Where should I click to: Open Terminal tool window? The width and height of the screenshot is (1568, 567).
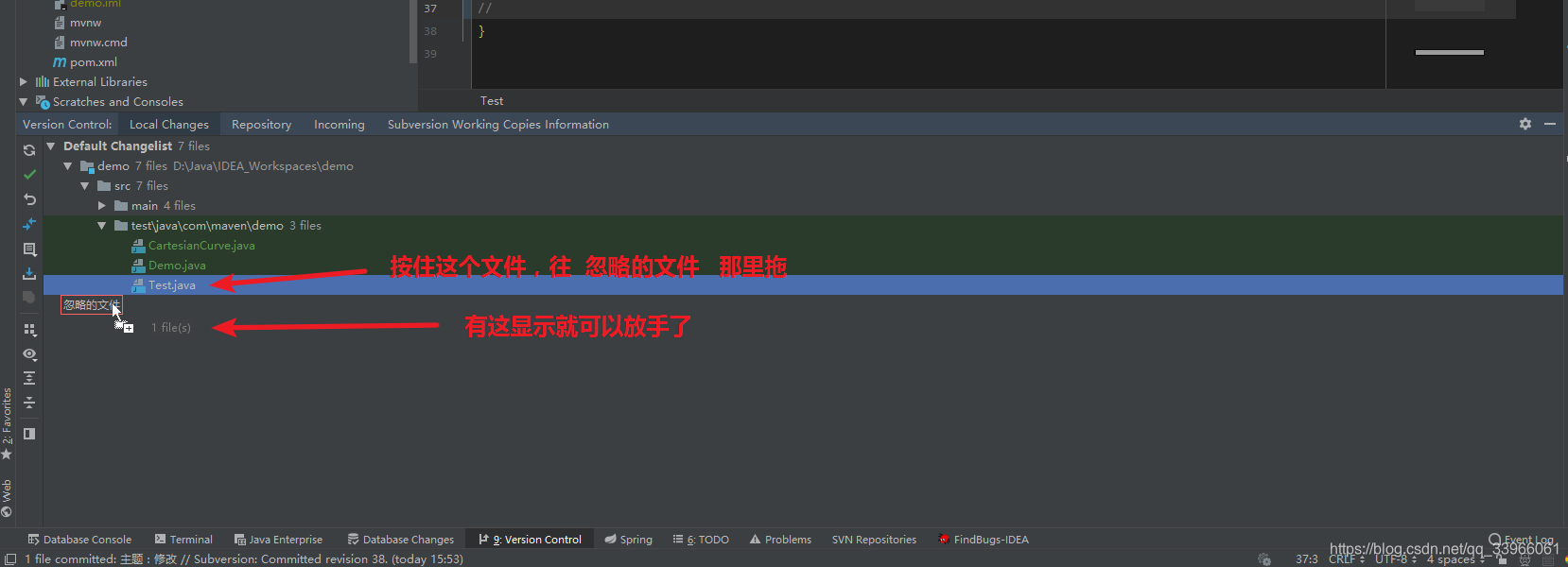pos(183,540)
